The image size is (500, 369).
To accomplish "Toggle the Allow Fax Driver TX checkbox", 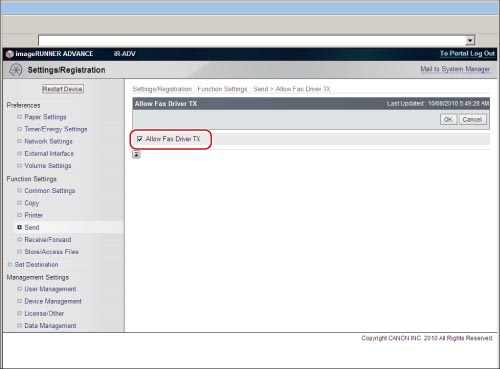I will [139, 139].
